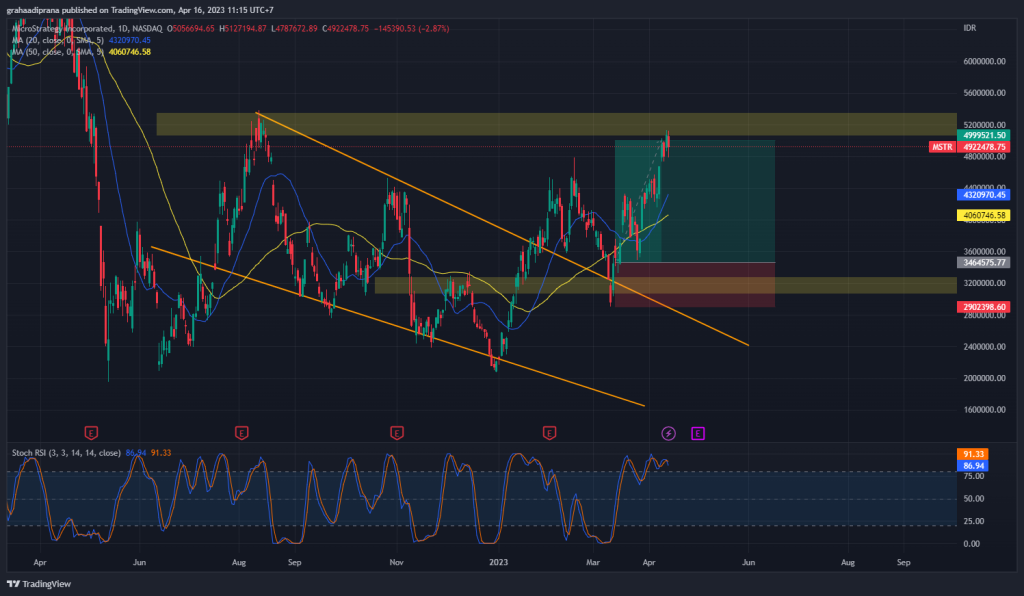
Task: Click the Nov time axis label
Action: (396, 562)
